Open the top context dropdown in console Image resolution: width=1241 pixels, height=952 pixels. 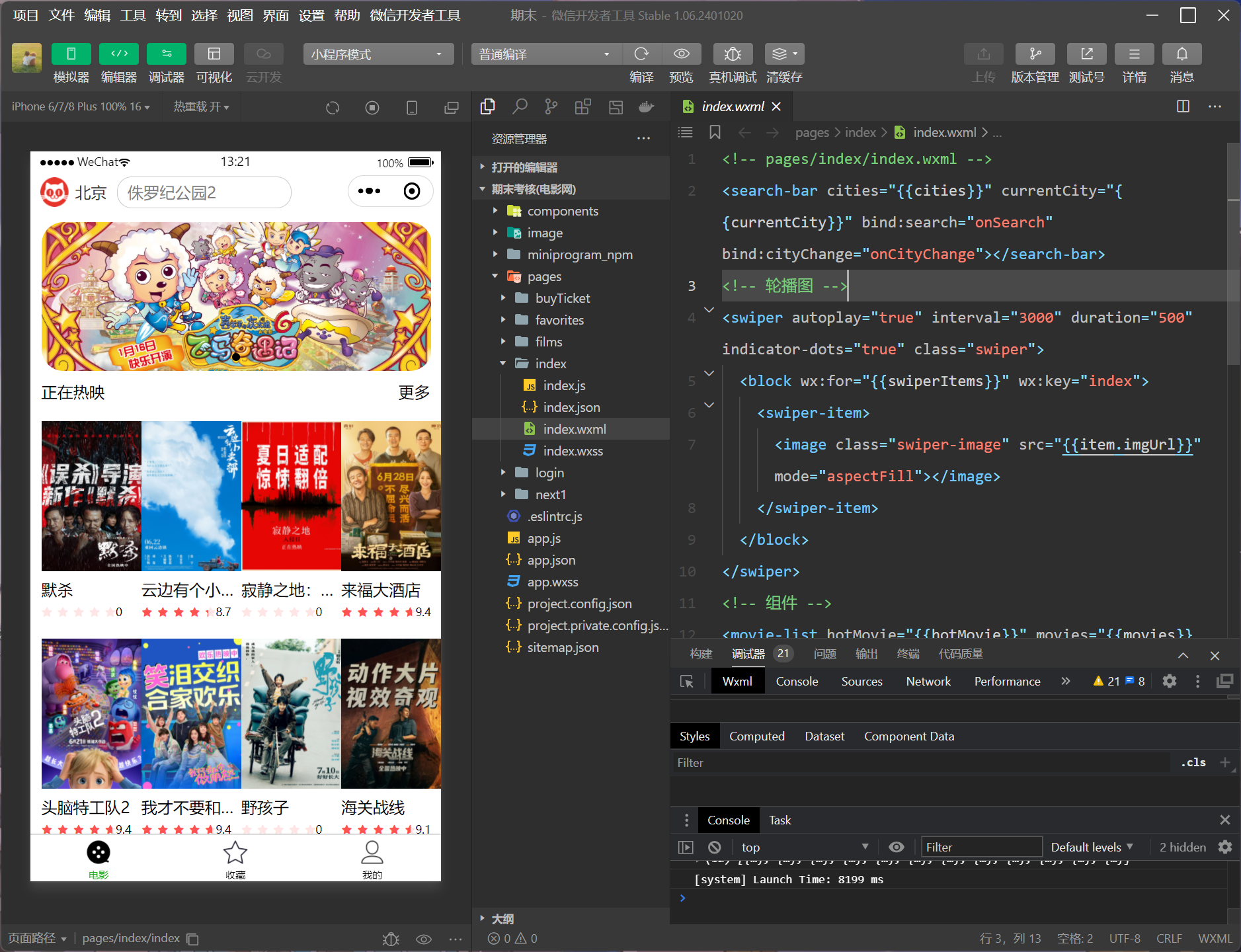804,847
